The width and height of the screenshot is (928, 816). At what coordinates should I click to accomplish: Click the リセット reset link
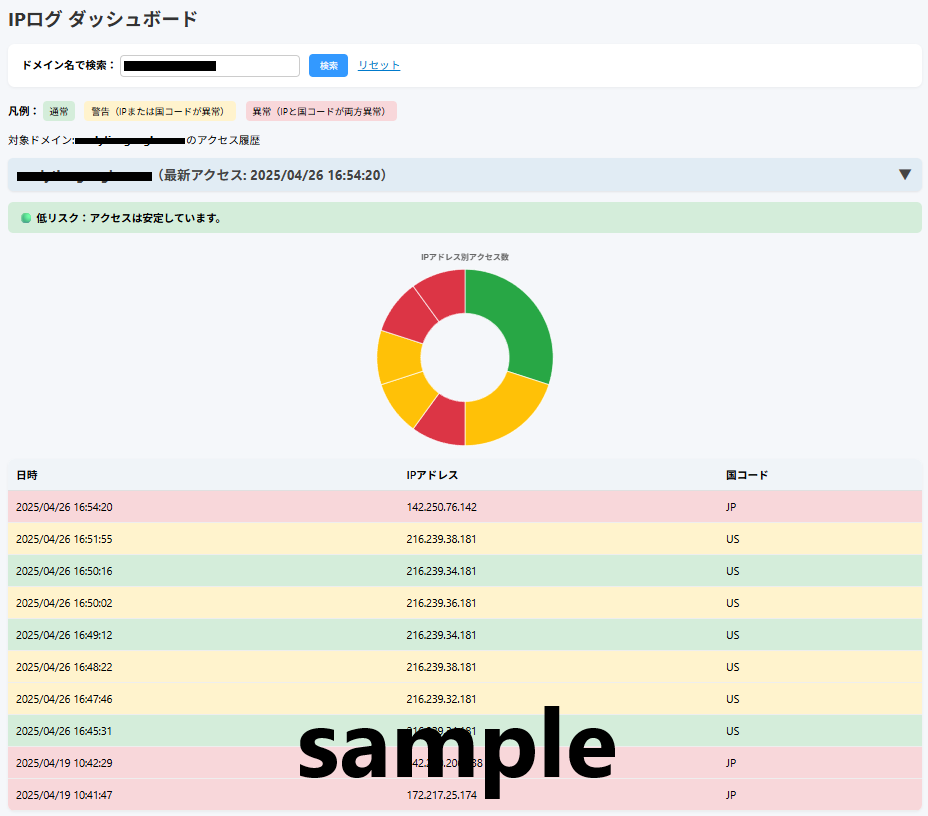coord(379,65)
